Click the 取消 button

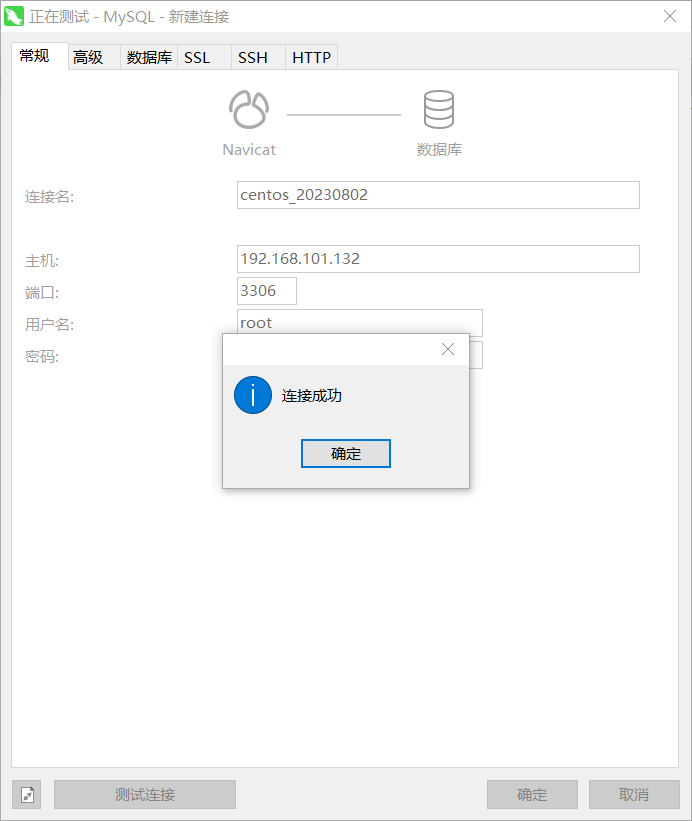pyautogui.click(x=634, y=794)
